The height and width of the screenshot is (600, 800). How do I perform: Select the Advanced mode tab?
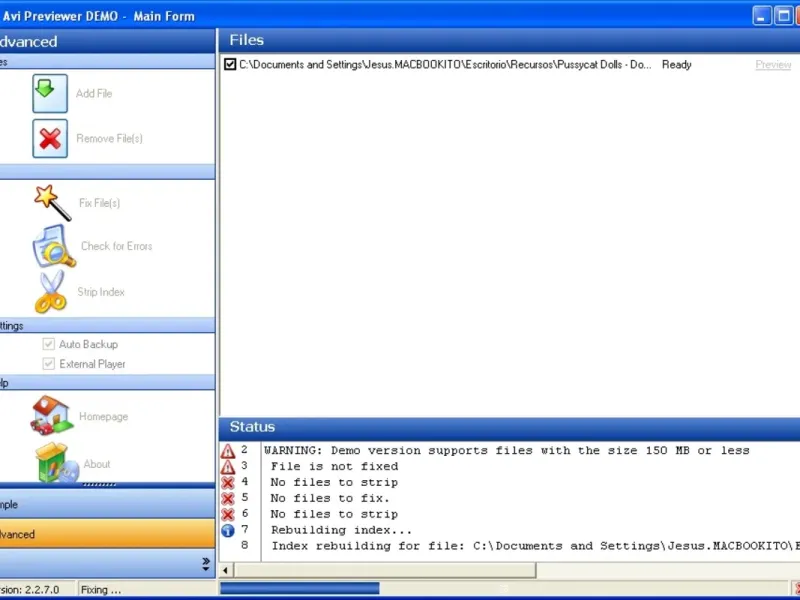tap(107, 534)
